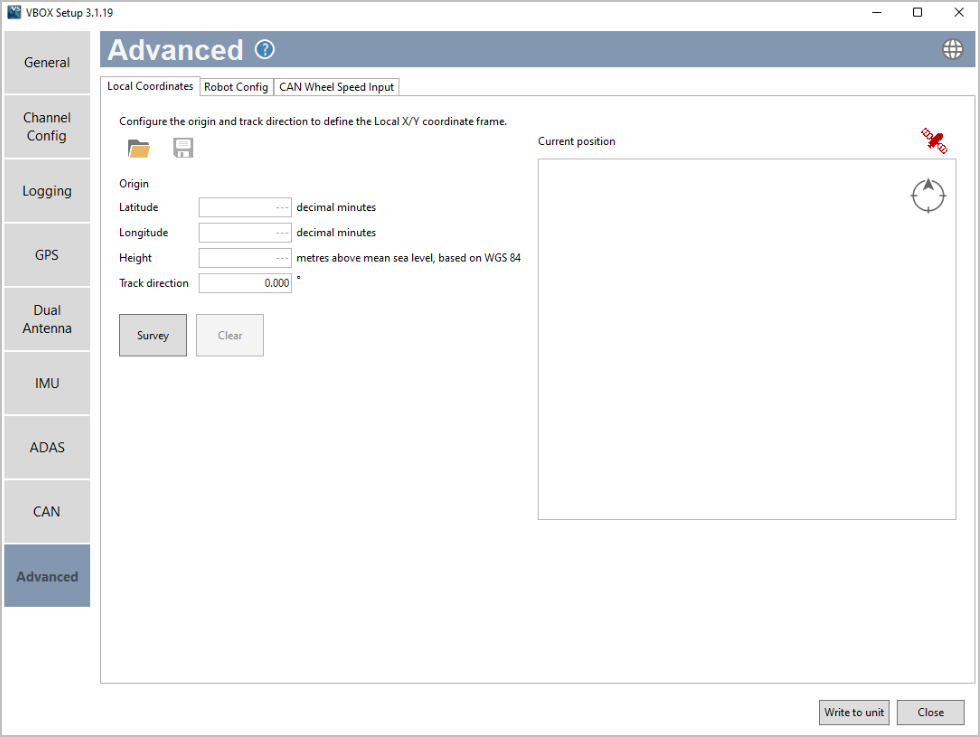The width and height of the screenshot is (980, 737).
Task: Open the Logging section
Action: pyautogui.click(x=46, y=190)
